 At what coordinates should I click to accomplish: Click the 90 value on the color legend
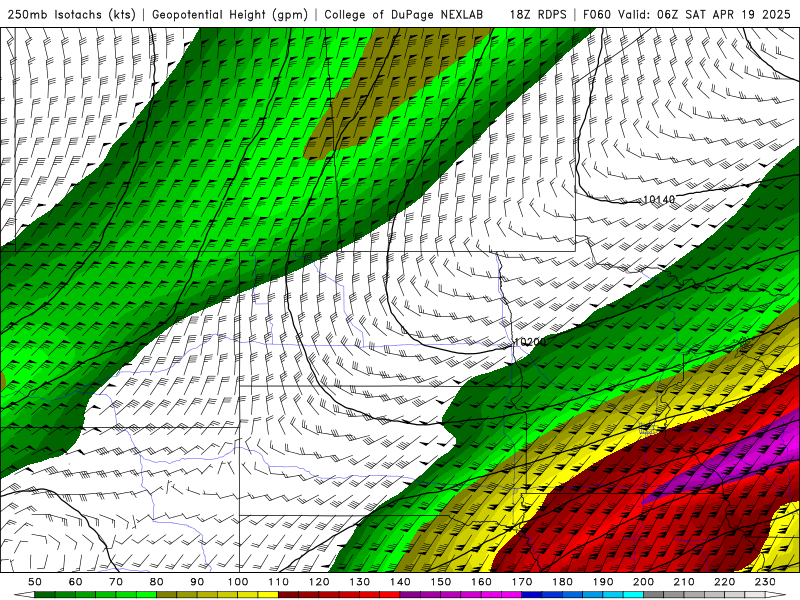tap(197, 582)
